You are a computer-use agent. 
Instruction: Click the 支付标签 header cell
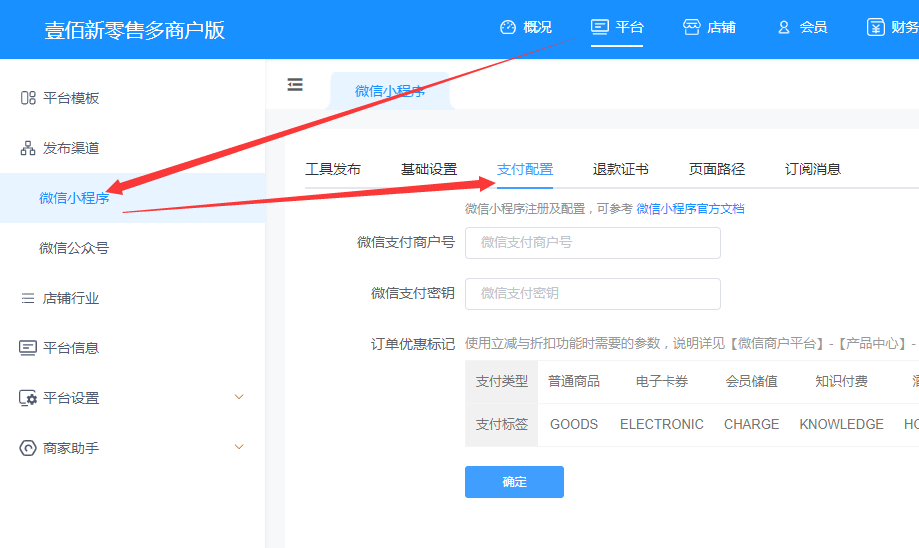[502, 424]
